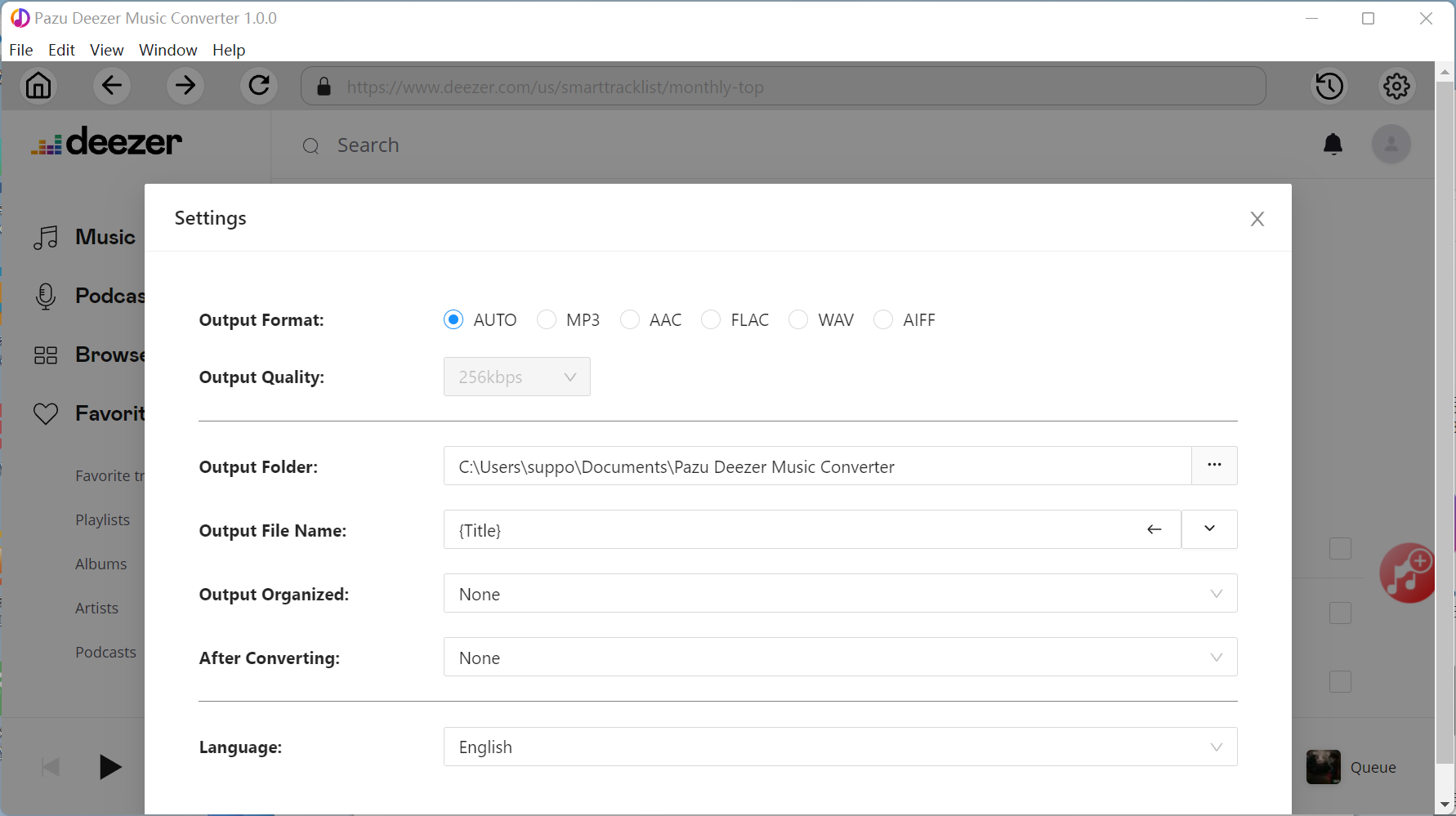Open the Window menu
Viewport: 1456px width, 816px height.
(168, 50)
